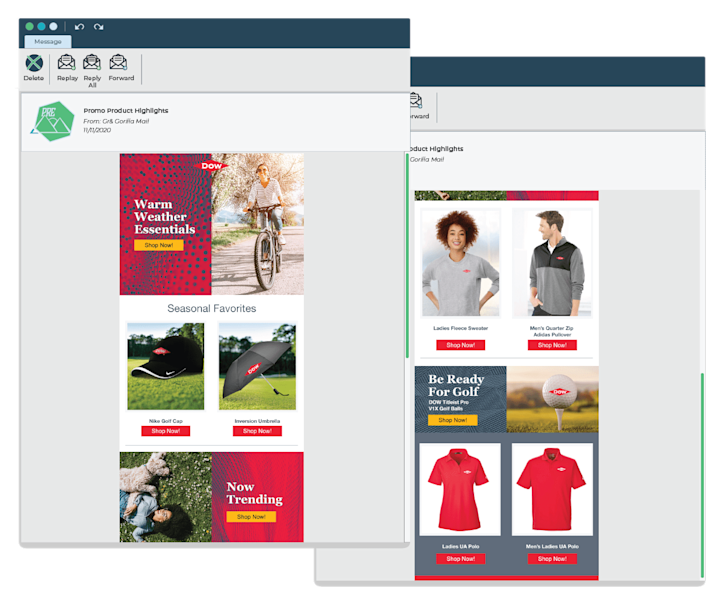The height and width of the screenshot is (605, 720).
Task: Click the Now Trending headline
Action: click(254, 493)
